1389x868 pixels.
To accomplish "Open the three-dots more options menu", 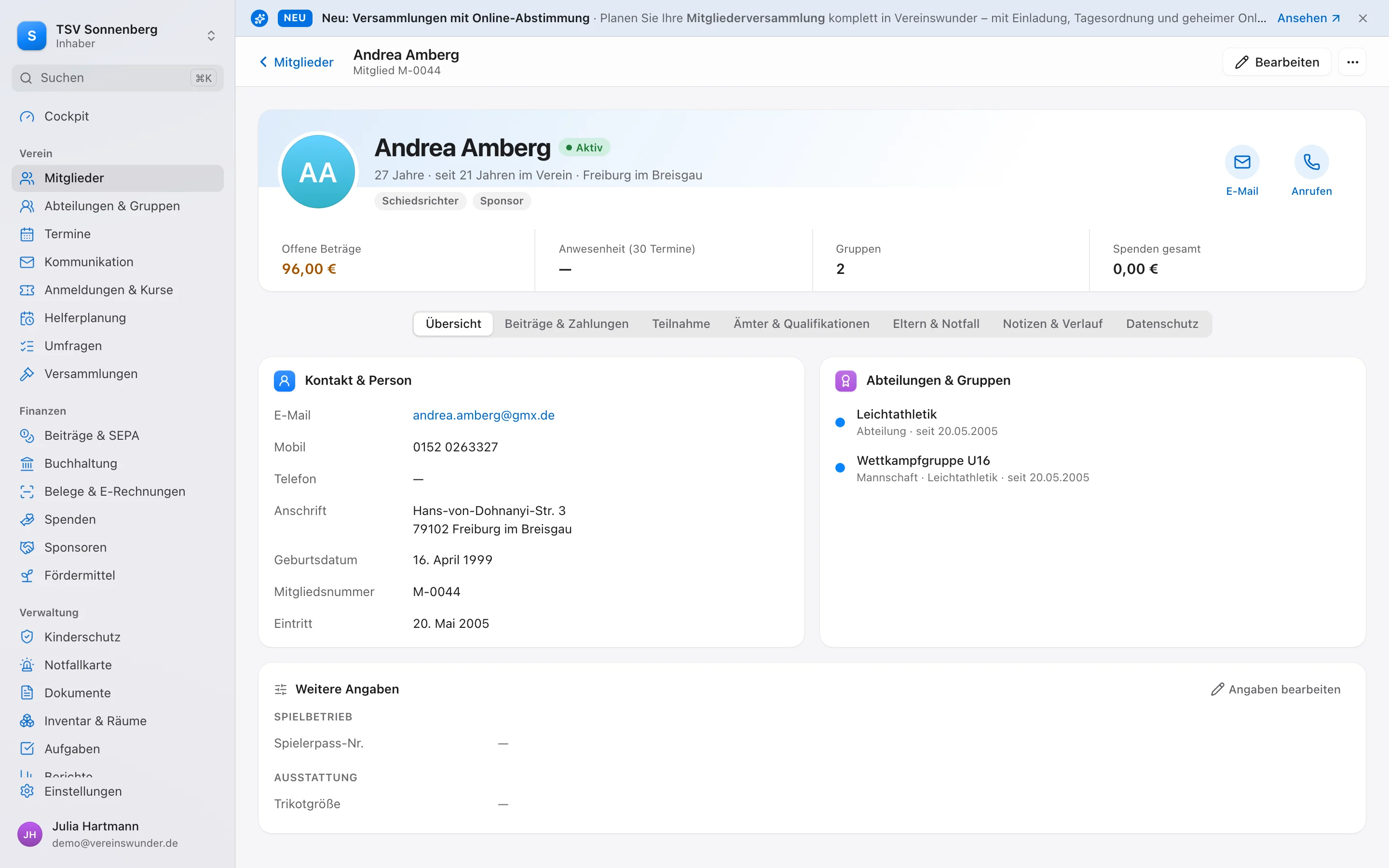I will 1352,62.
